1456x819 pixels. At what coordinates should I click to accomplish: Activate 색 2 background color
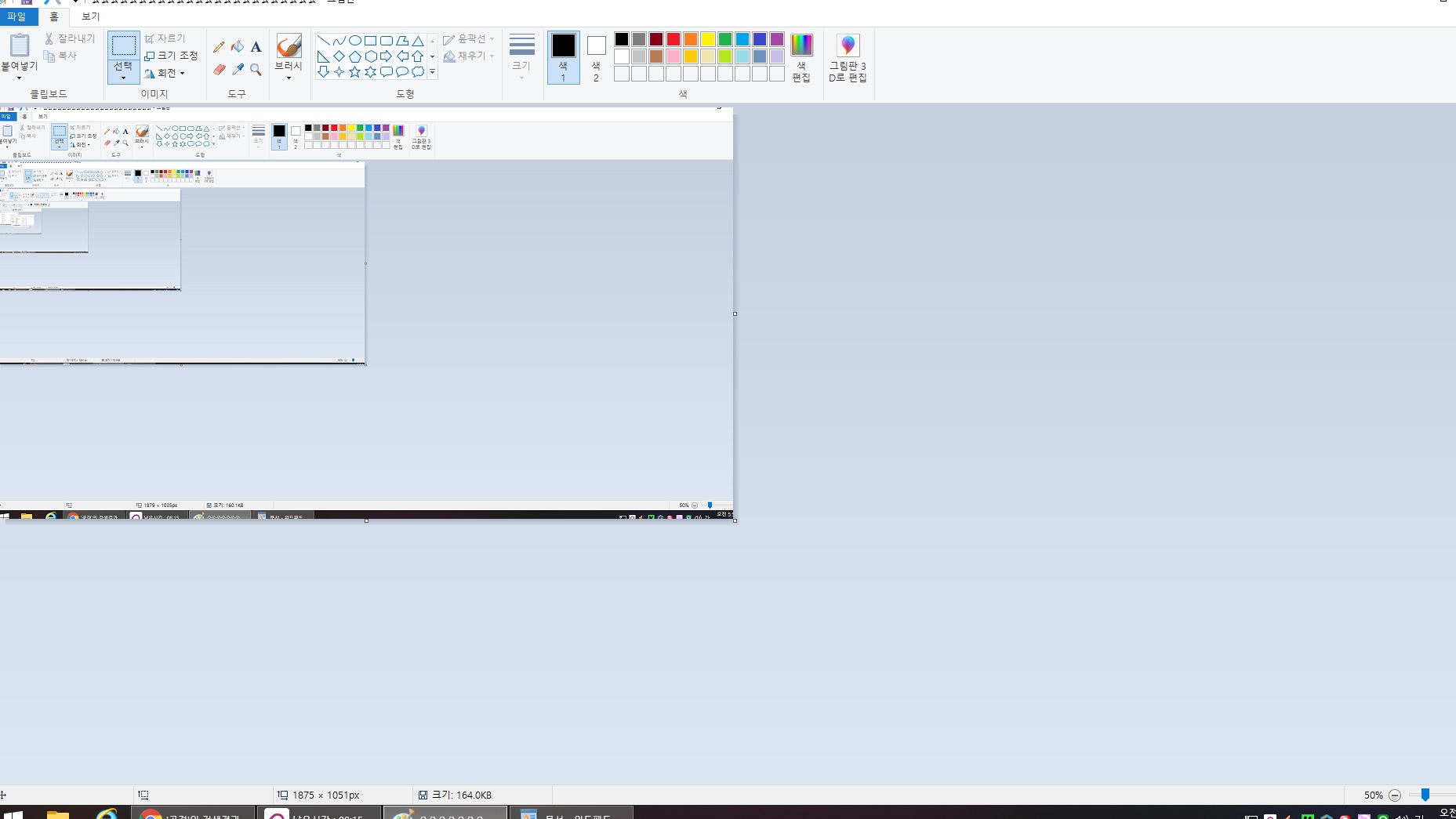pyautogui.click(x=596, y=57)
